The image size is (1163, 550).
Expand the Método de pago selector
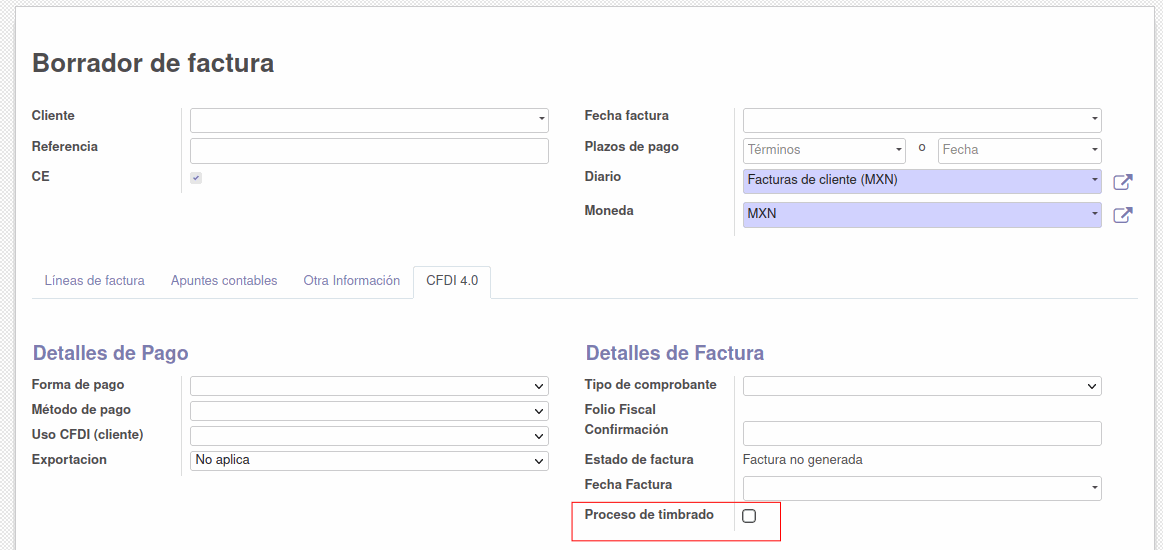pyautogui.click(x=369, y=411)
